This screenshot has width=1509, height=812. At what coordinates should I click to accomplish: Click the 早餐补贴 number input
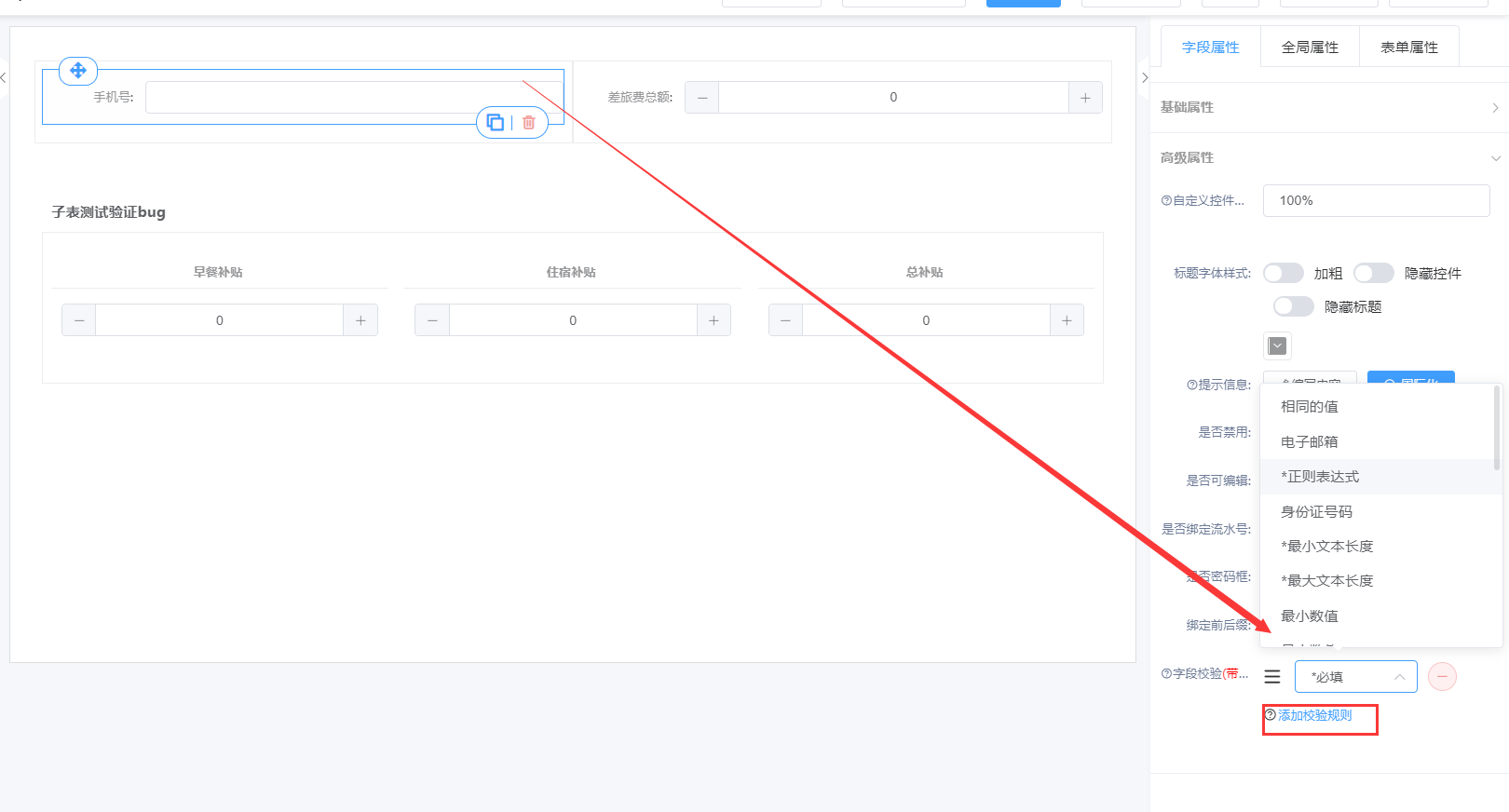220,320
